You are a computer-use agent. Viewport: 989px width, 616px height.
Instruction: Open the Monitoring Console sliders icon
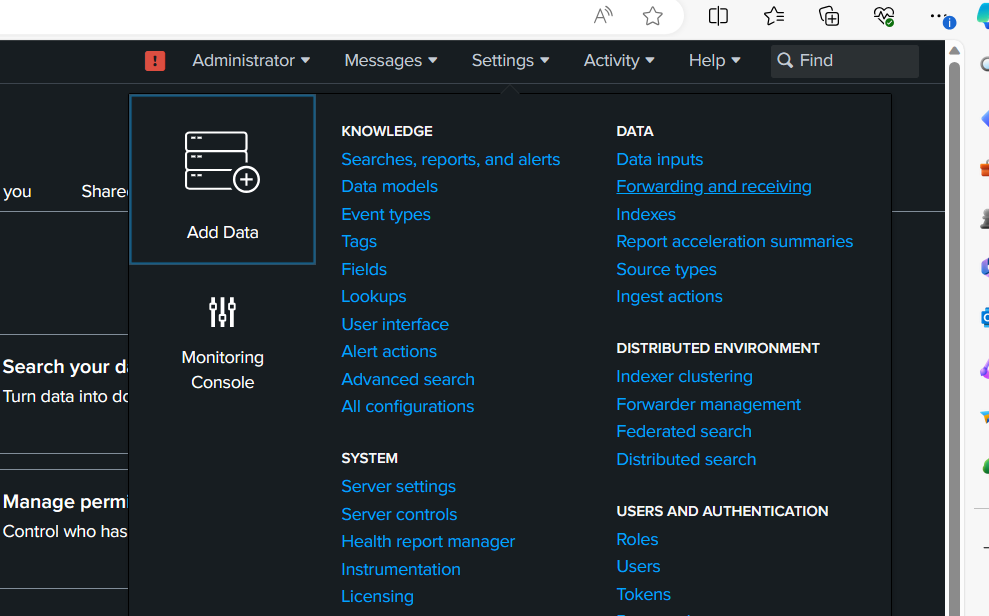222,312
